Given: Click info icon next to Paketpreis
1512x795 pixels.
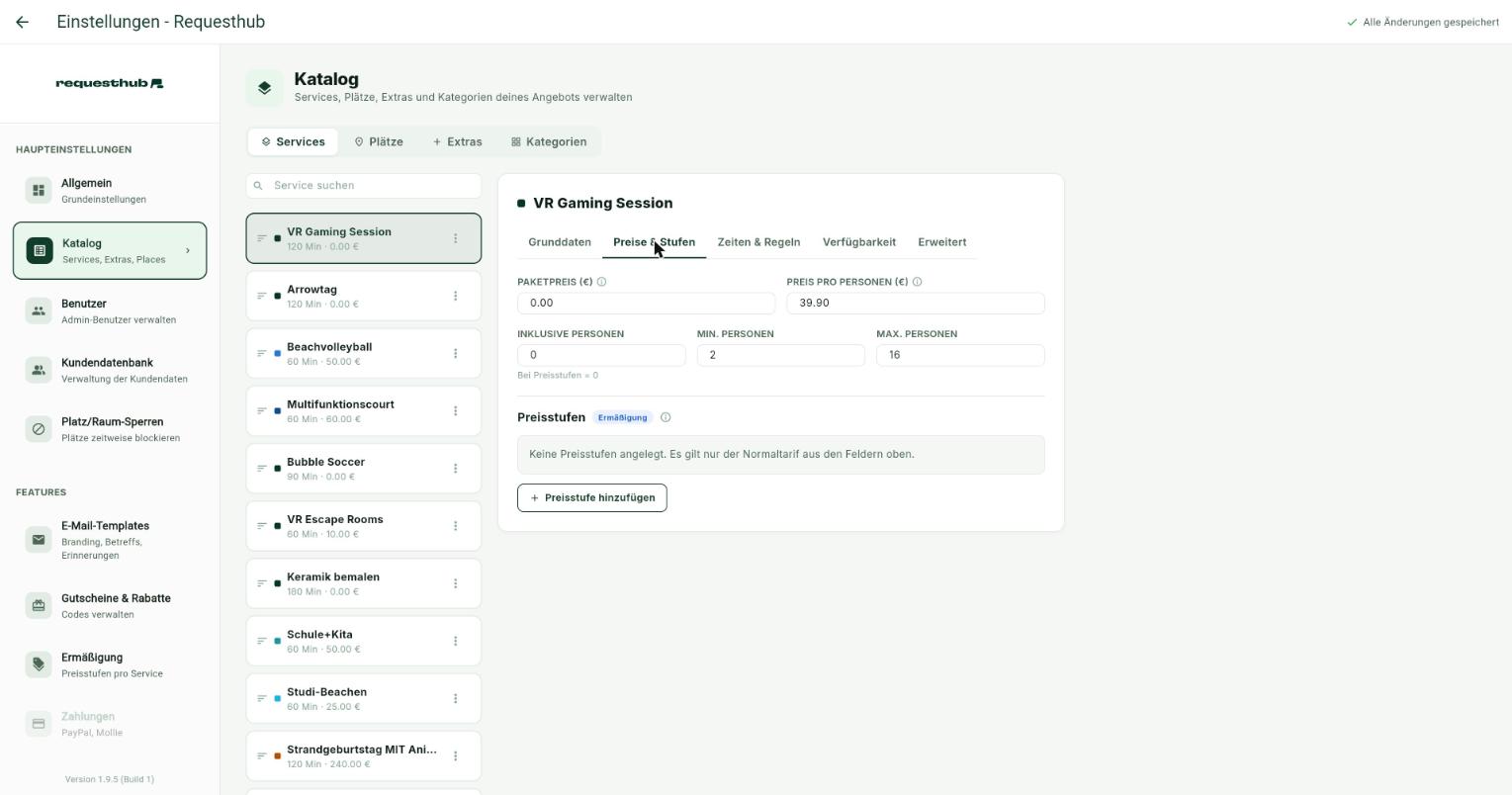Looking at the screenshot, I should [x=601, y=282].
